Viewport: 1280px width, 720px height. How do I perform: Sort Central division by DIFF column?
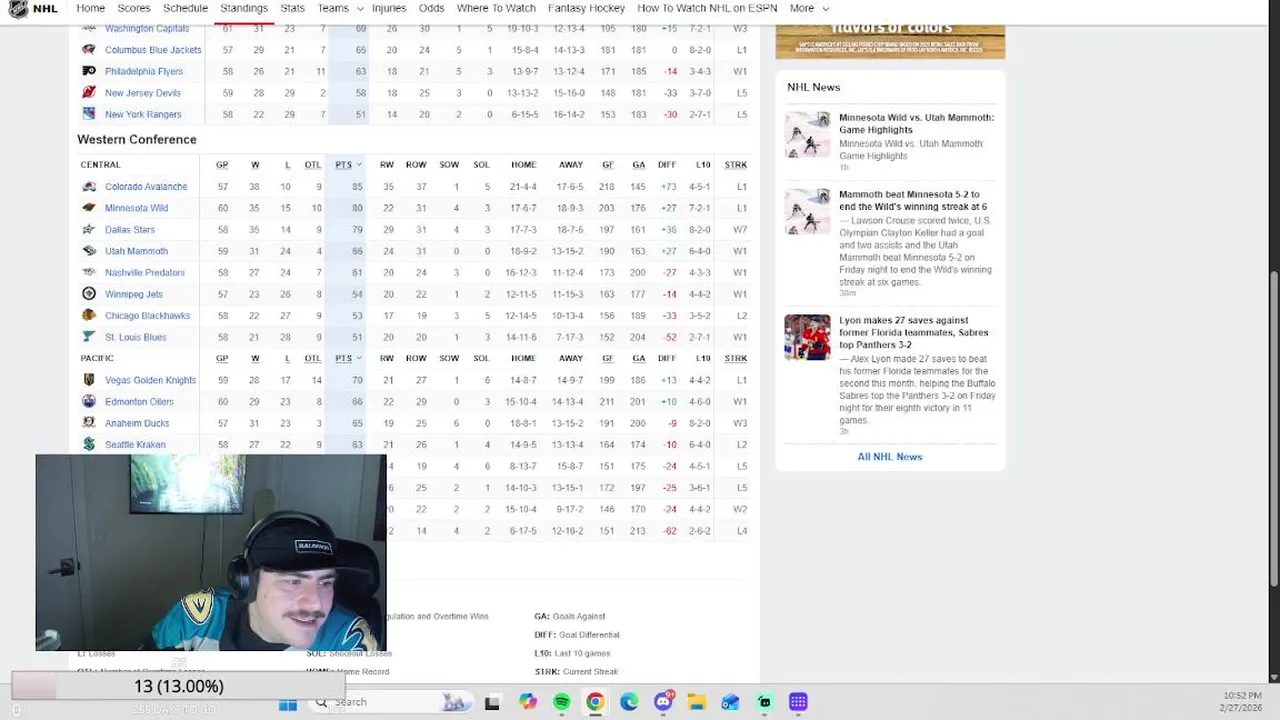667,165
